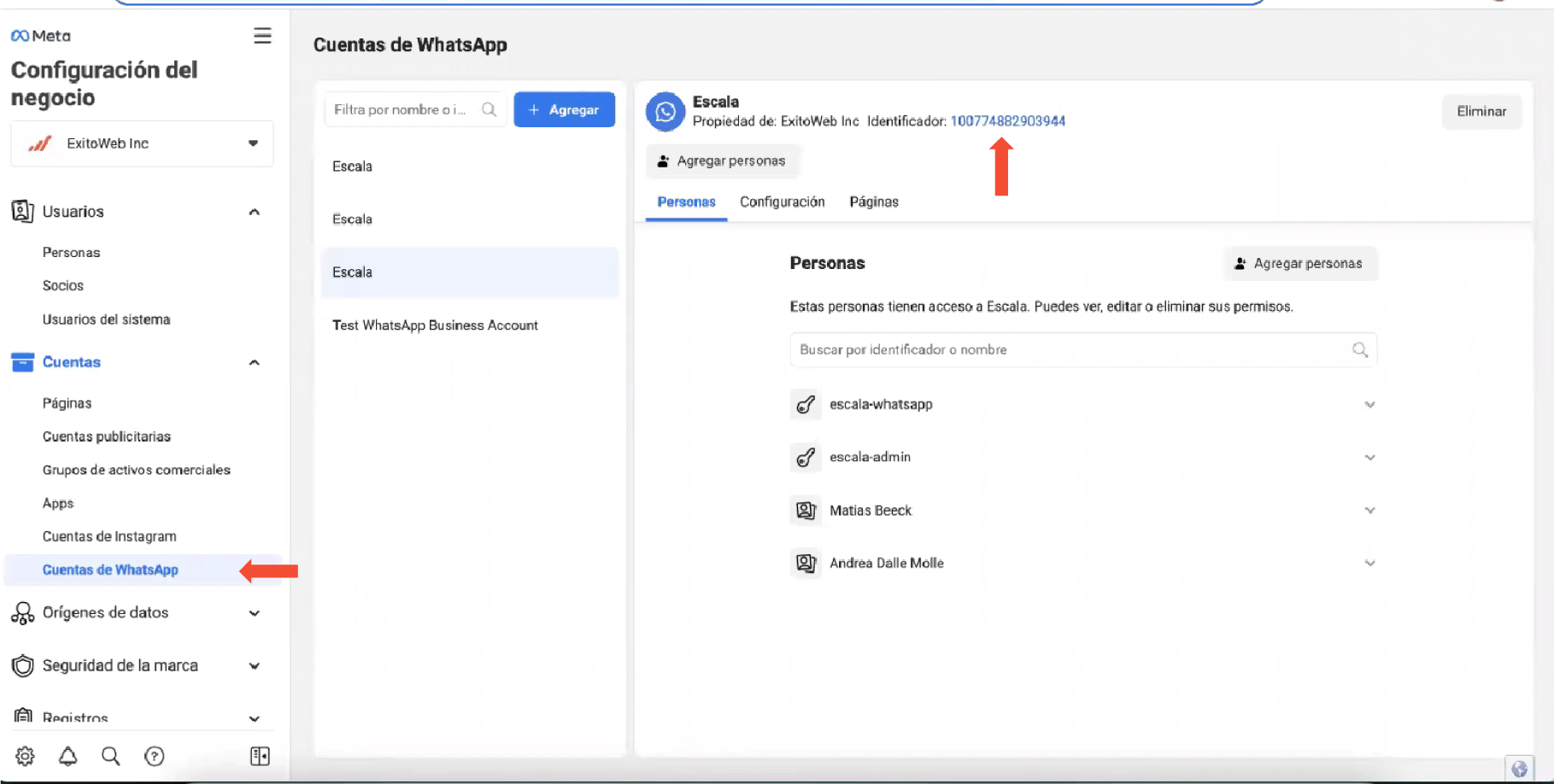This screenshot has height=784, width=1554.
Task: Click identifier link 100774882903944
Action: pyautogui.click(x=1008, y=121)
